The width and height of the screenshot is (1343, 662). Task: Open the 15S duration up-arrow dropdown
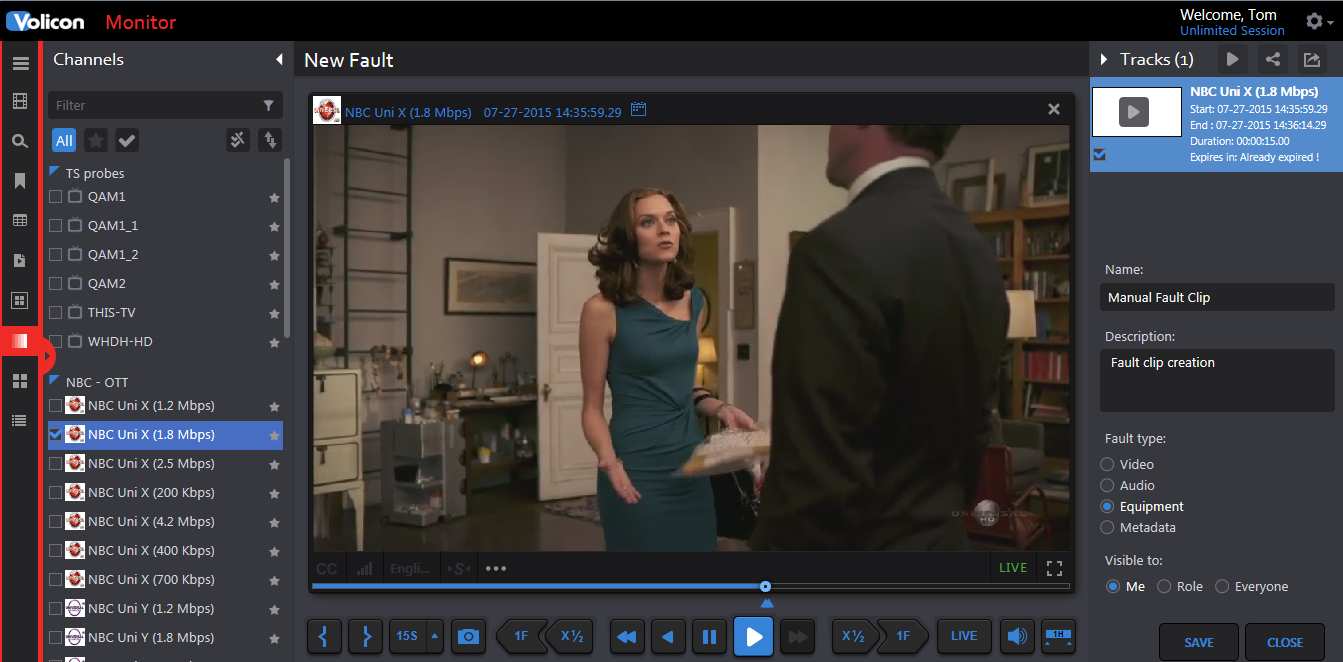point(434,636)
